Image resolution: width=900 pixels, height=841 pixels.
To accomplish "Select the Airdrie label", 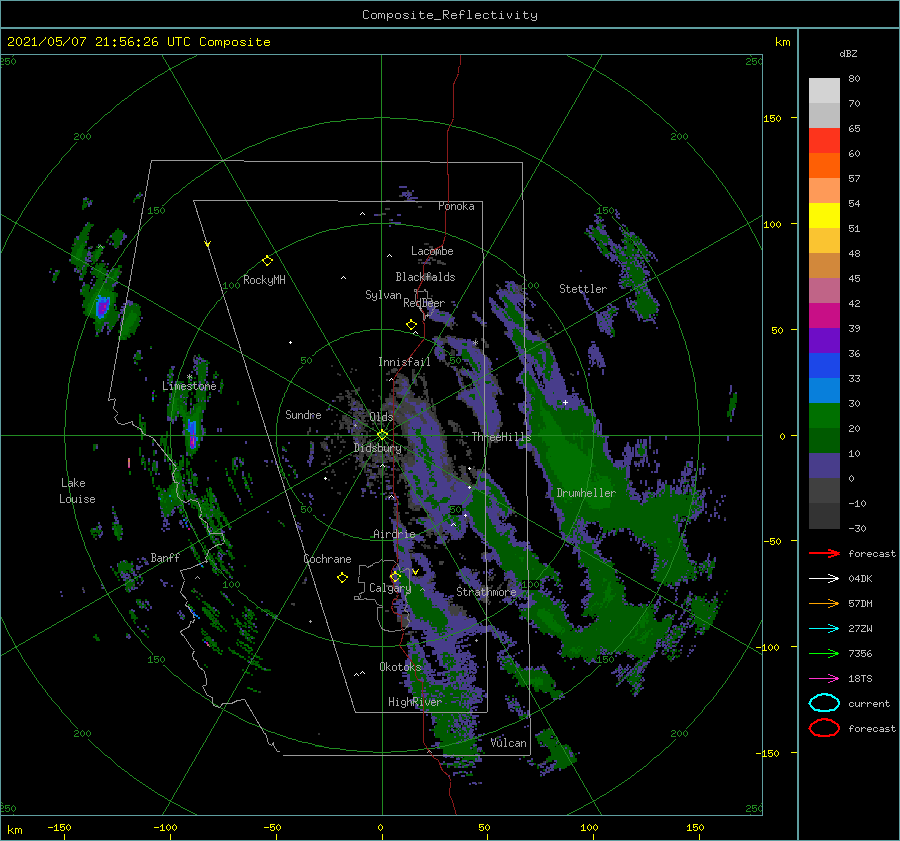I will click(x=394, y=534).
